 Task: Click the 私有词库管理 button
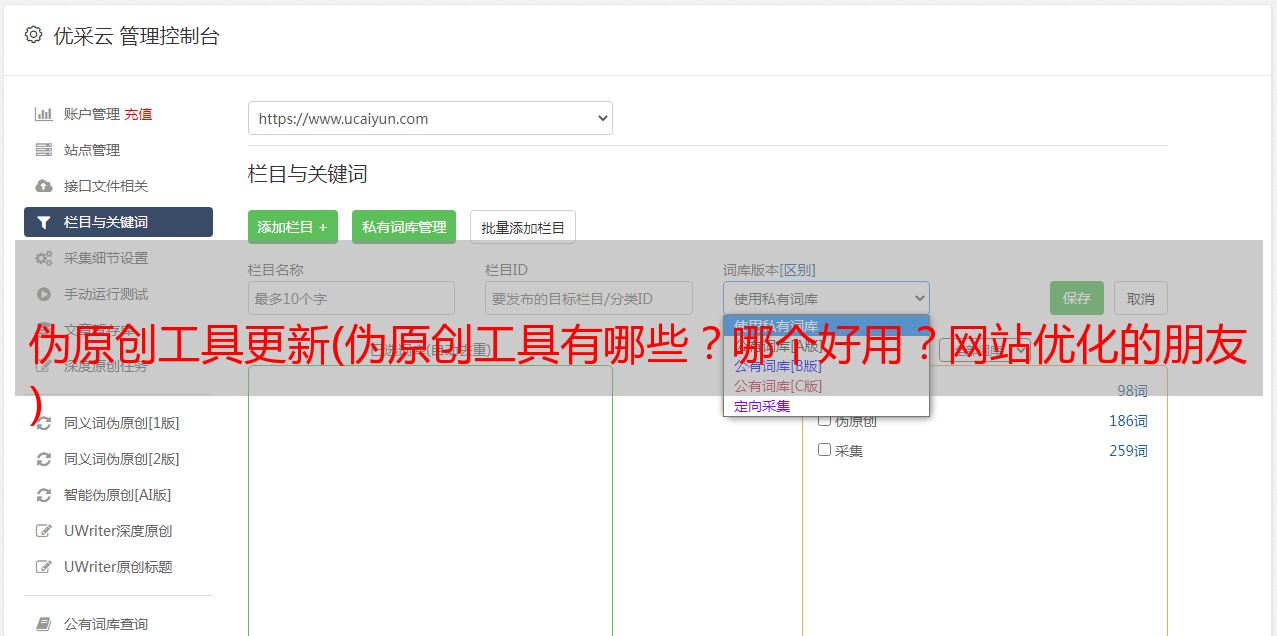(404, 227)
